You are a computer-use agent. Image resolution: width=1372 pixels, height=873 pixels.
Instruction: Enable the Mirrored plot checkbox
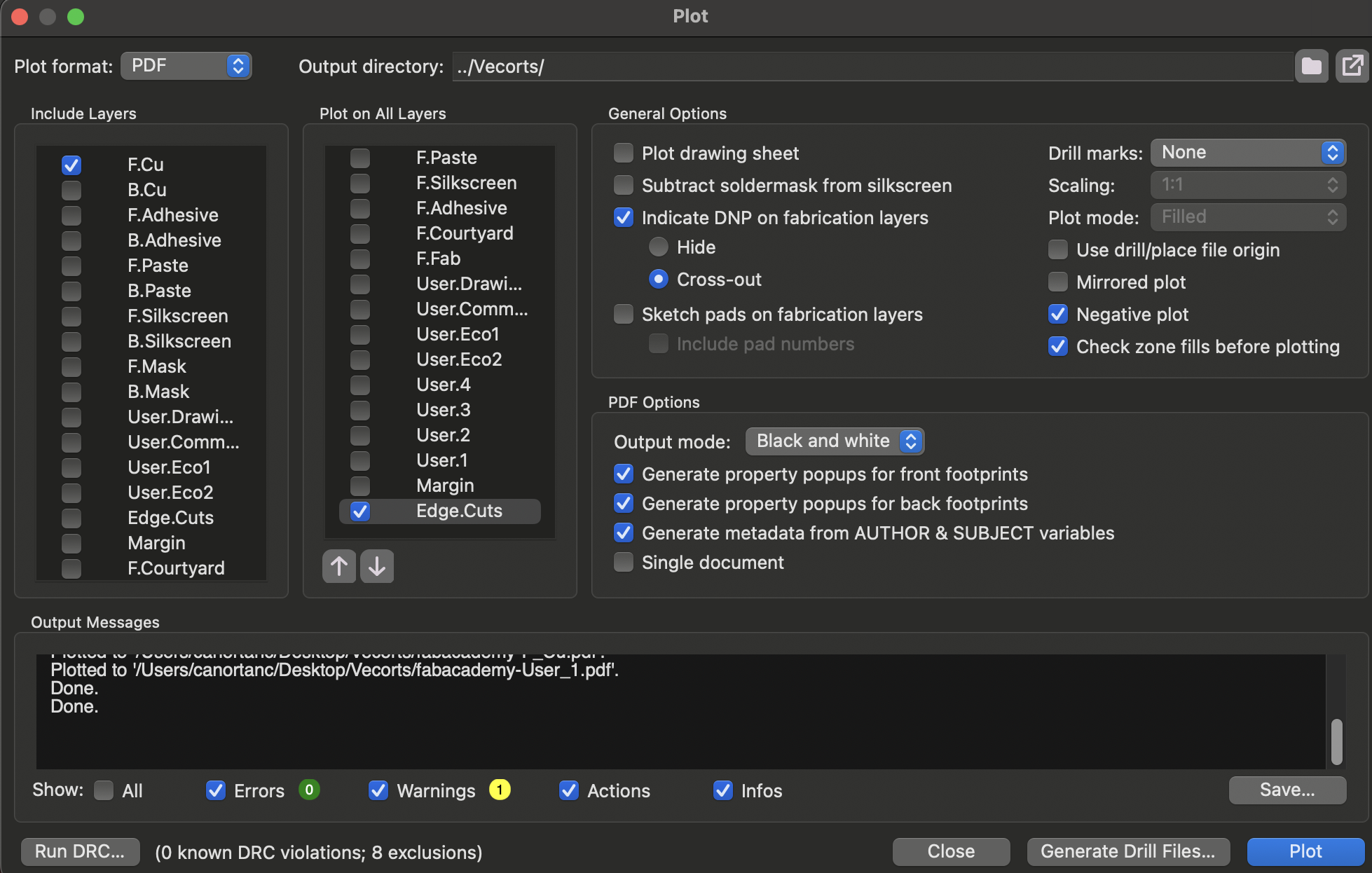pos(1058,282)
